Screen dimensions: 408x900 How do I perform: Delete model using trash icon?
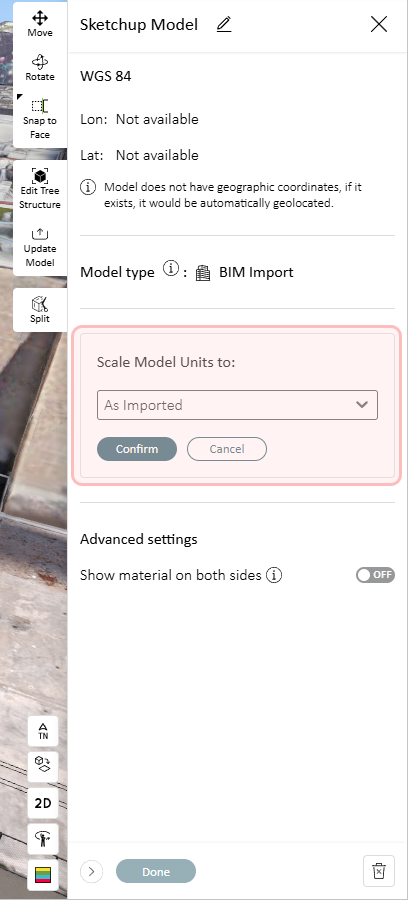(x=379, y=871)
